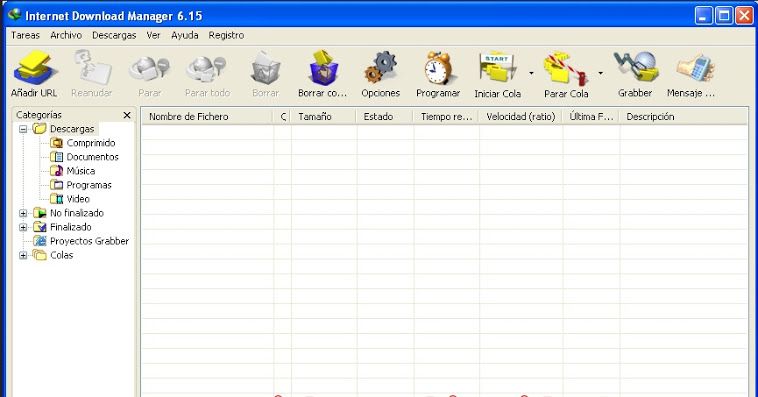Sort by Descripción column header
The width and height of the screenshot is (758, 397).
[x=684, y=117]
